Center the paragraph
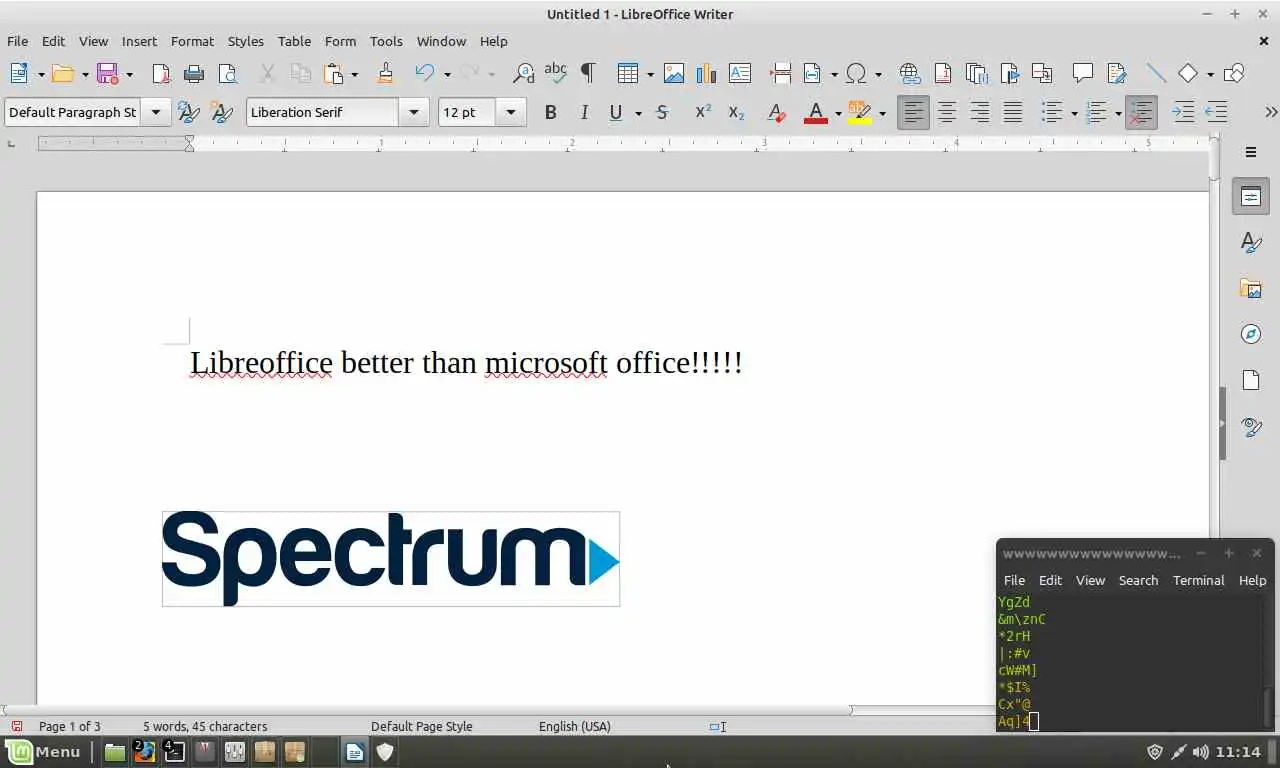This screenshot has width=1280, height=768. (946, 112)
